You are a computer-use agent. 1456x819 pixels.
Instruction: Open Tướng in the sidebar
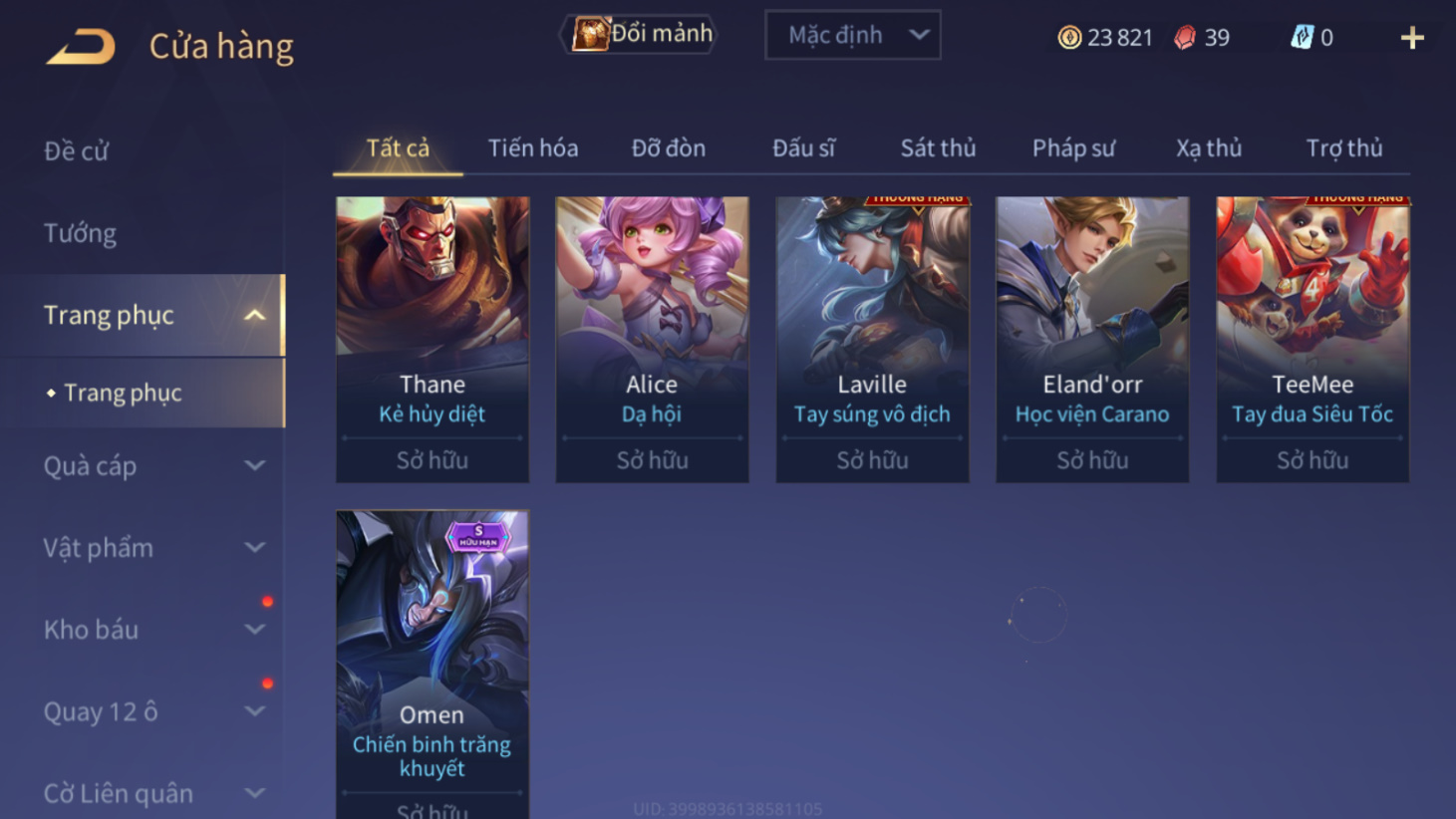click(x=81, y=233)
